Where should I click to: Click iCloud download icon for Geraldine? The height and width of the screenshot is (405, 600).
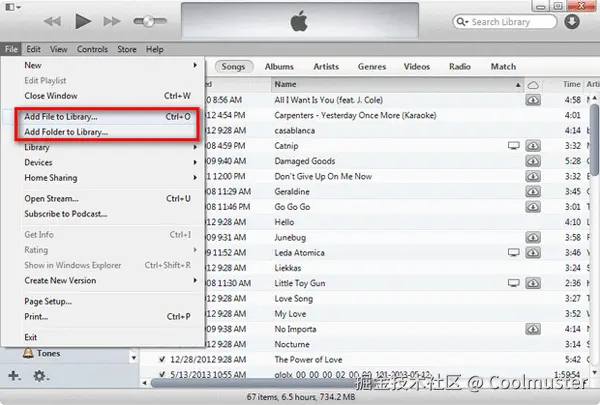pyautogui.click(x=533, y=191)
